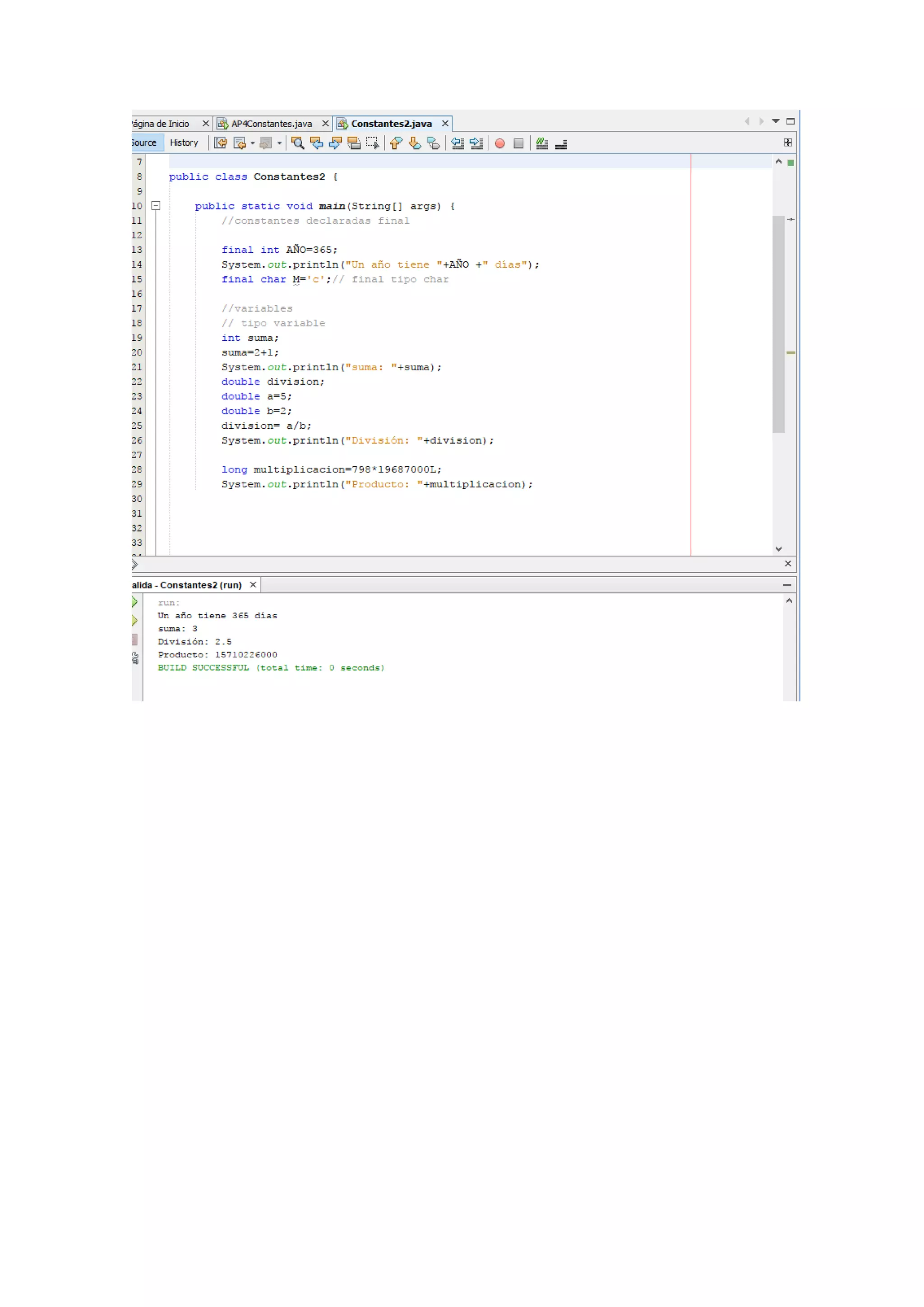
Task: Click the split editor icon at toolbar right
Action: click(788, 142)
